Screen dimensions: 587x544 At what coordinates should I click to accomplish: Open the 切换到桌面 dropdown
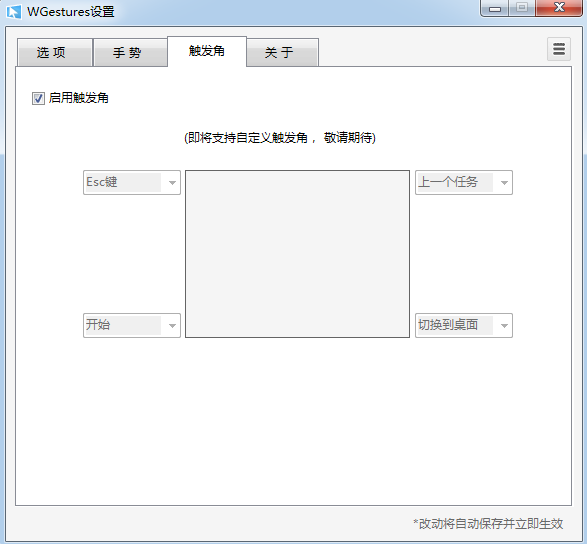point(463,325)
